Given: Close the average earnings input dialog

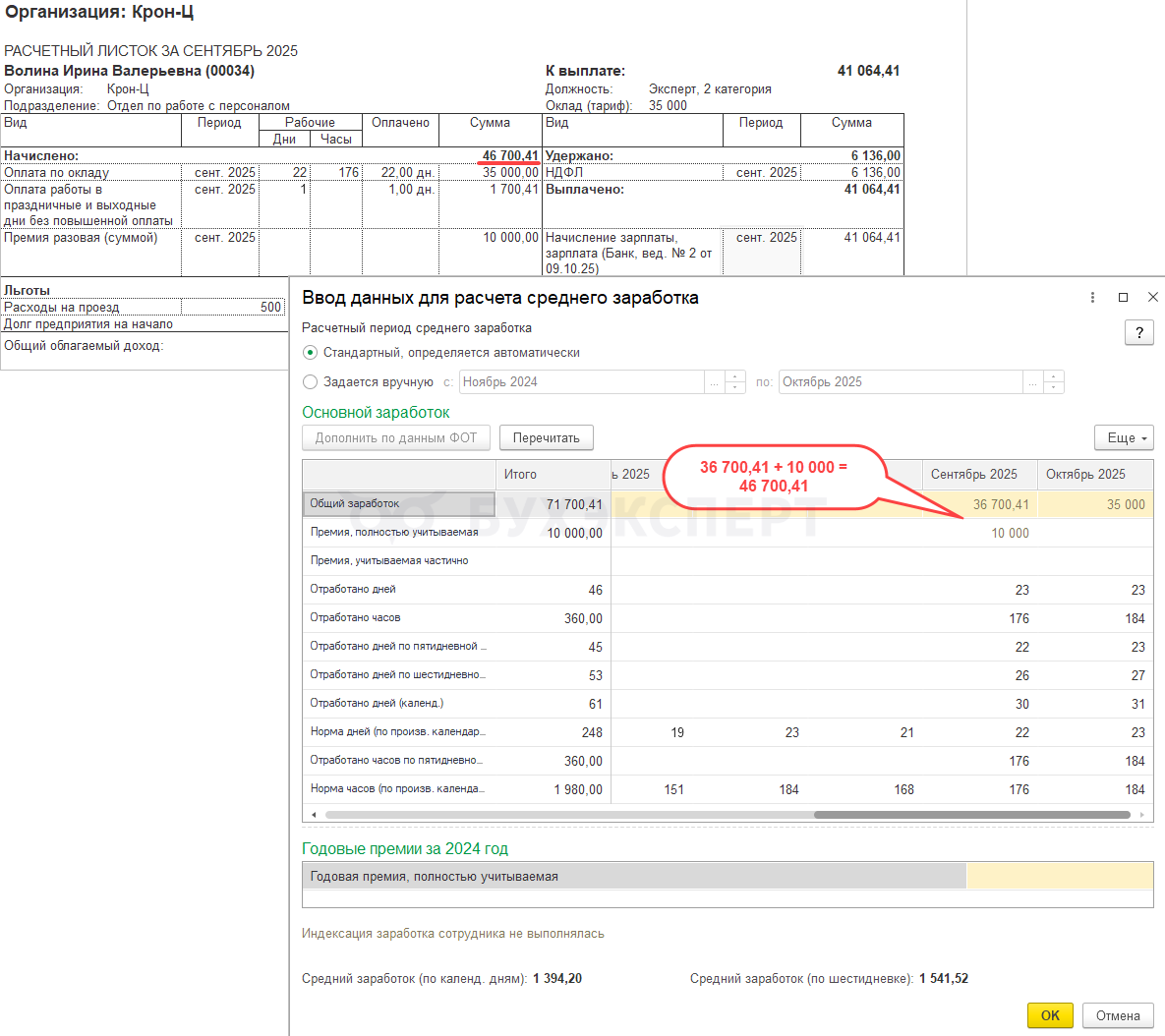Looking at the screenshot, I should [1153, 297].
